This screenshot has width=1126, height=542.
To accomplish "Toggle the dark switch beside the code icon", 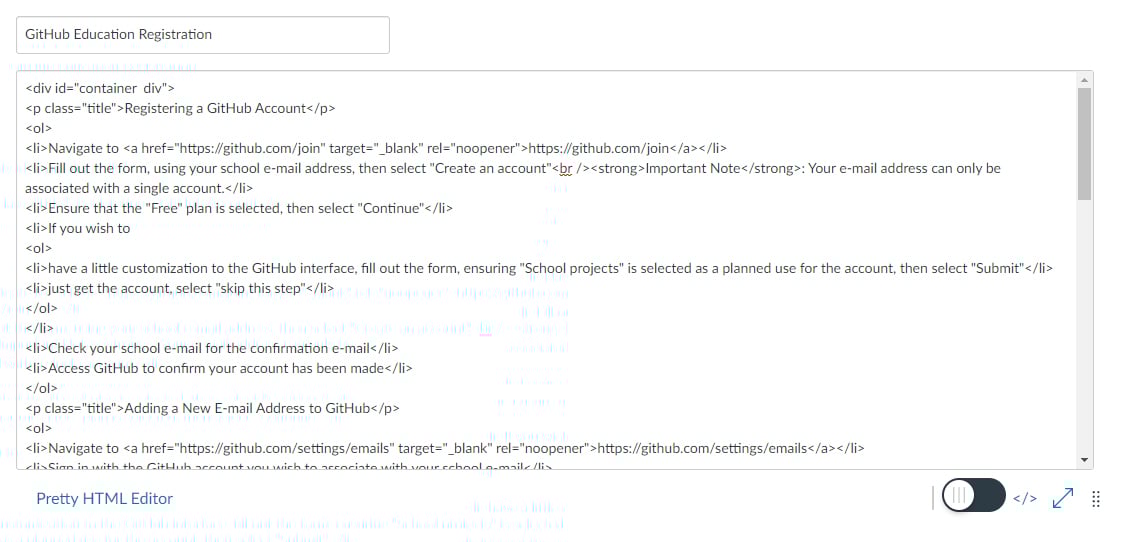I will coord(973,495).
